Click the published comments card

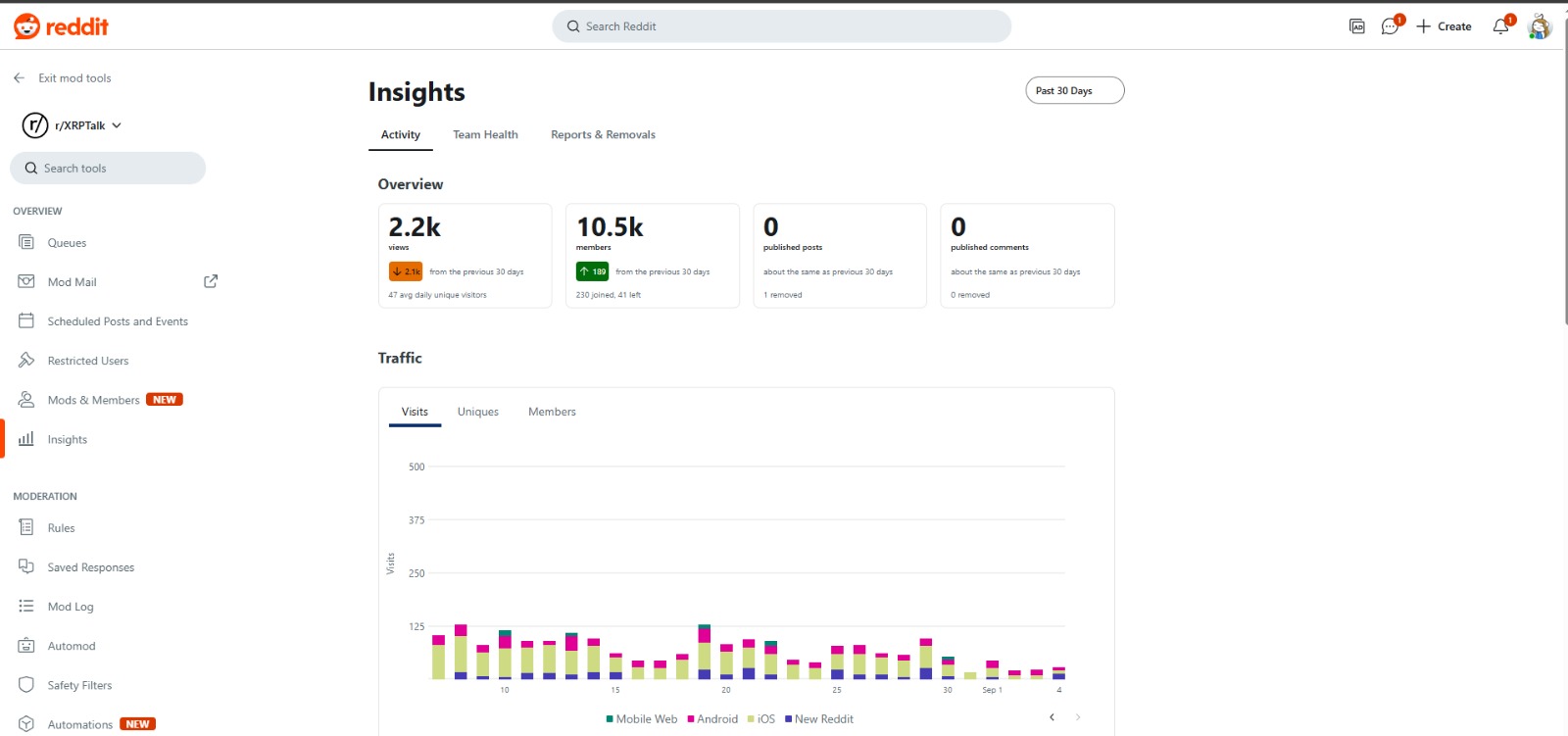point(1027,256)
